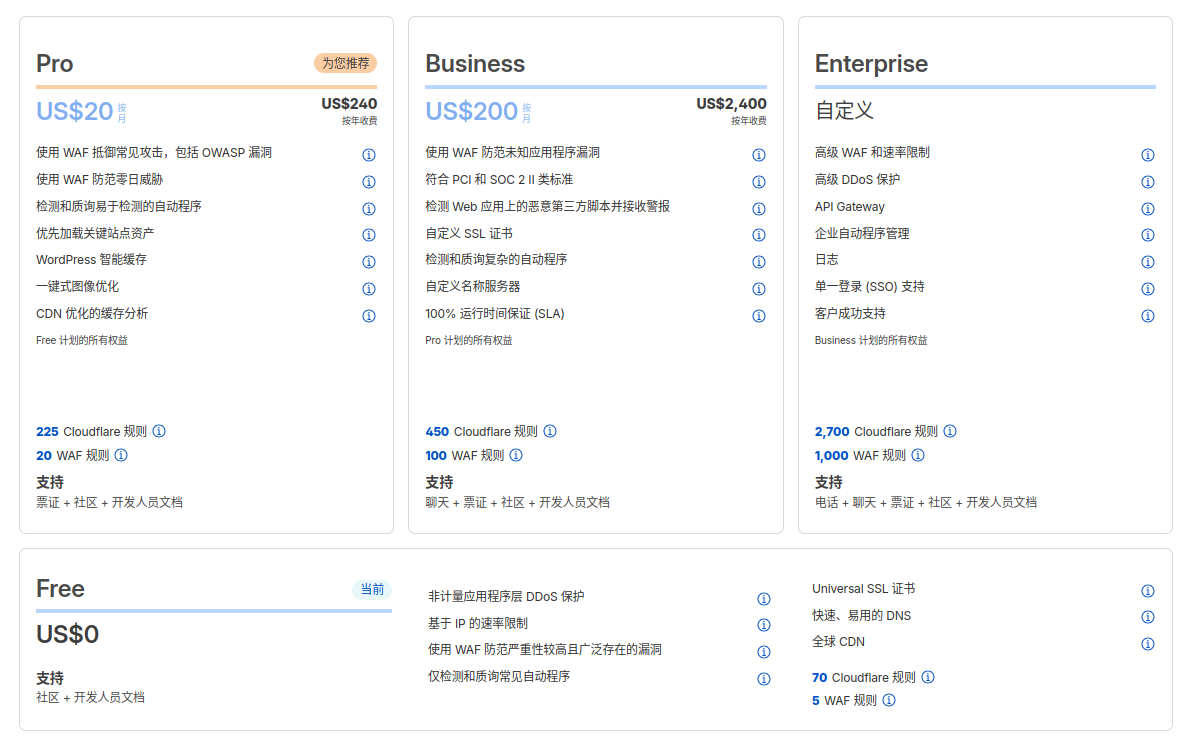1196x748 pixels.
Task: Show info for 100% 运行时间保证 (SLA)
Action: [758, 316]
